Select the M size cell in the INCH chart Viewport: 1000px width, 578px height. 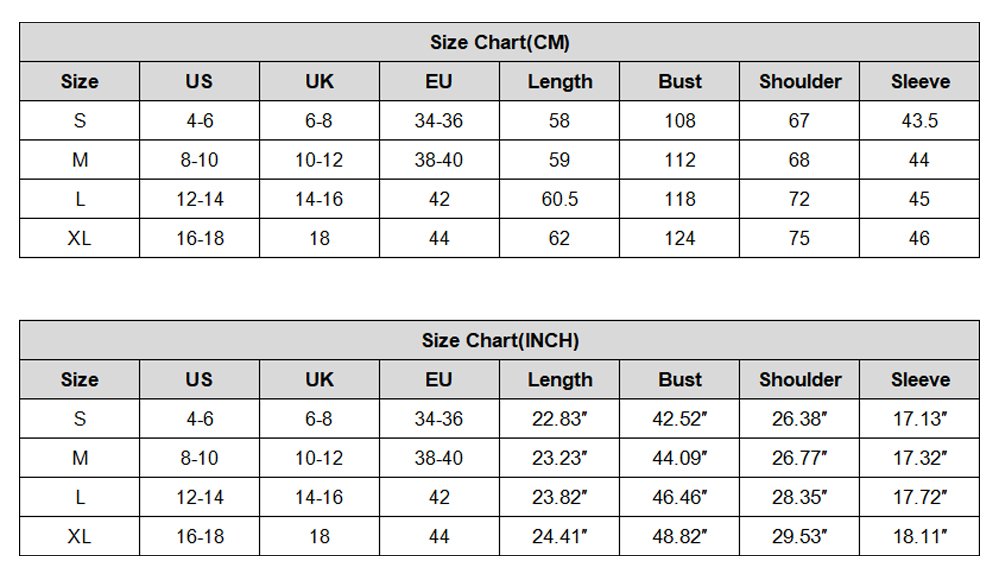pos(80,458)
